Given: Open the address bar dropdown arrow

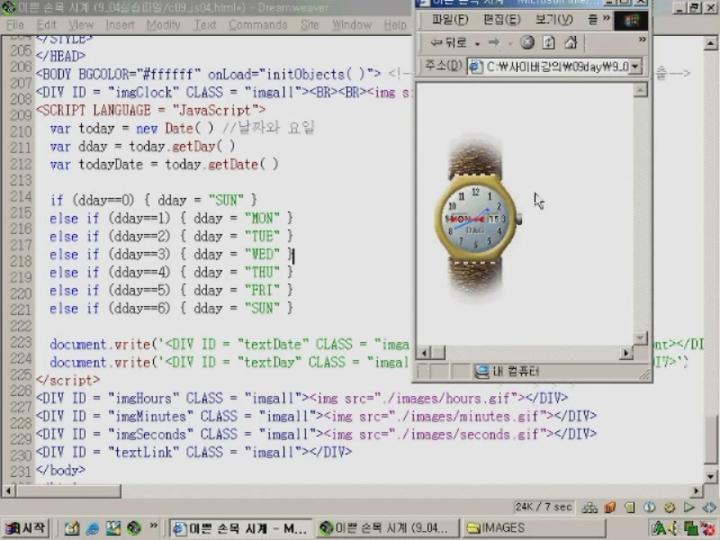Looking at the screenshot, I should pos(635,67).
